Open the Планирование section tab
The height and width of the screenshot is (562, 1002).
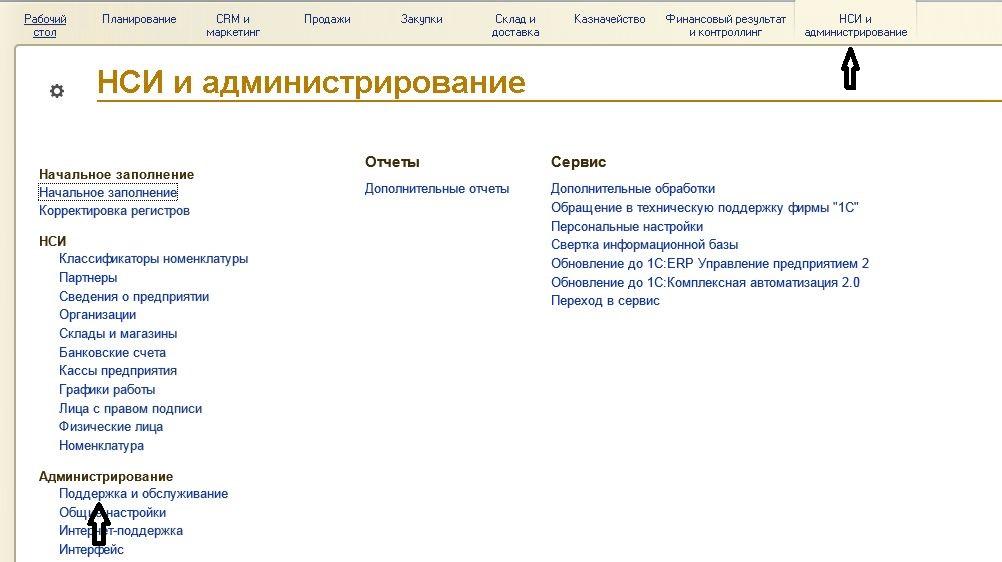pos(139,19)
